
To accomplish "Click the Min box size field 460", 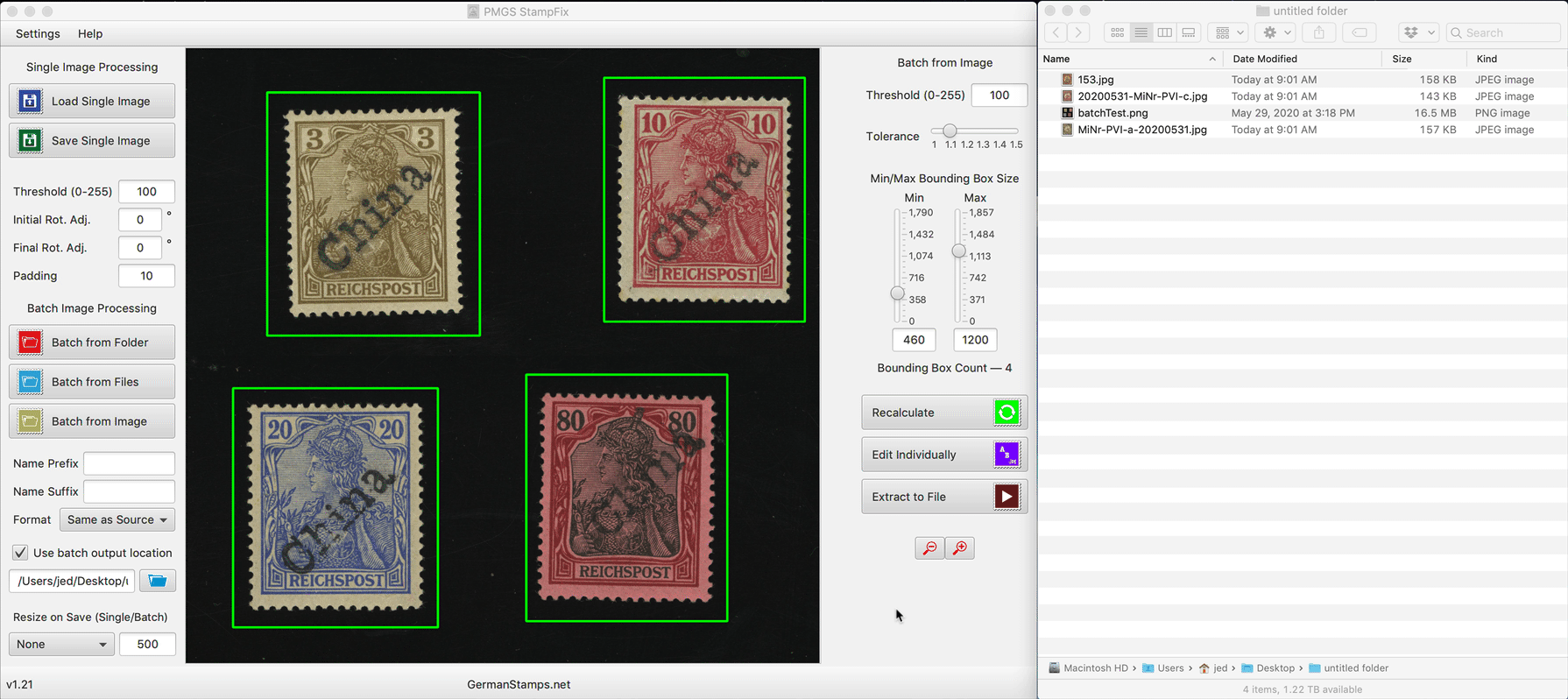I will (914, 340).
